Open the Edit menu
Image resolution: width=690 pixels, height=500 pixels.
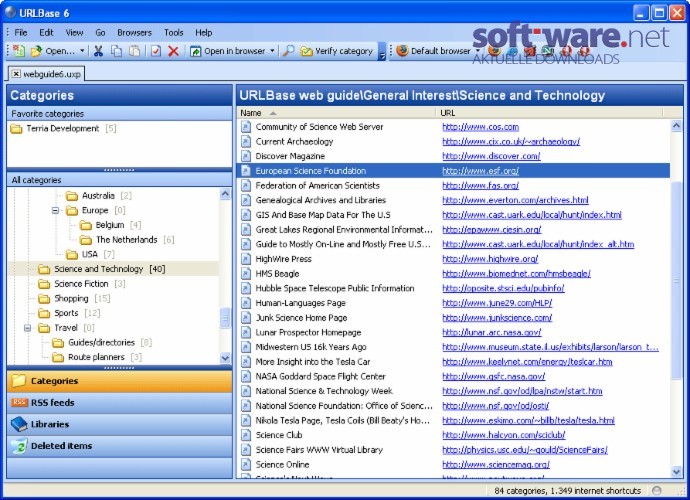coord(46,33)
